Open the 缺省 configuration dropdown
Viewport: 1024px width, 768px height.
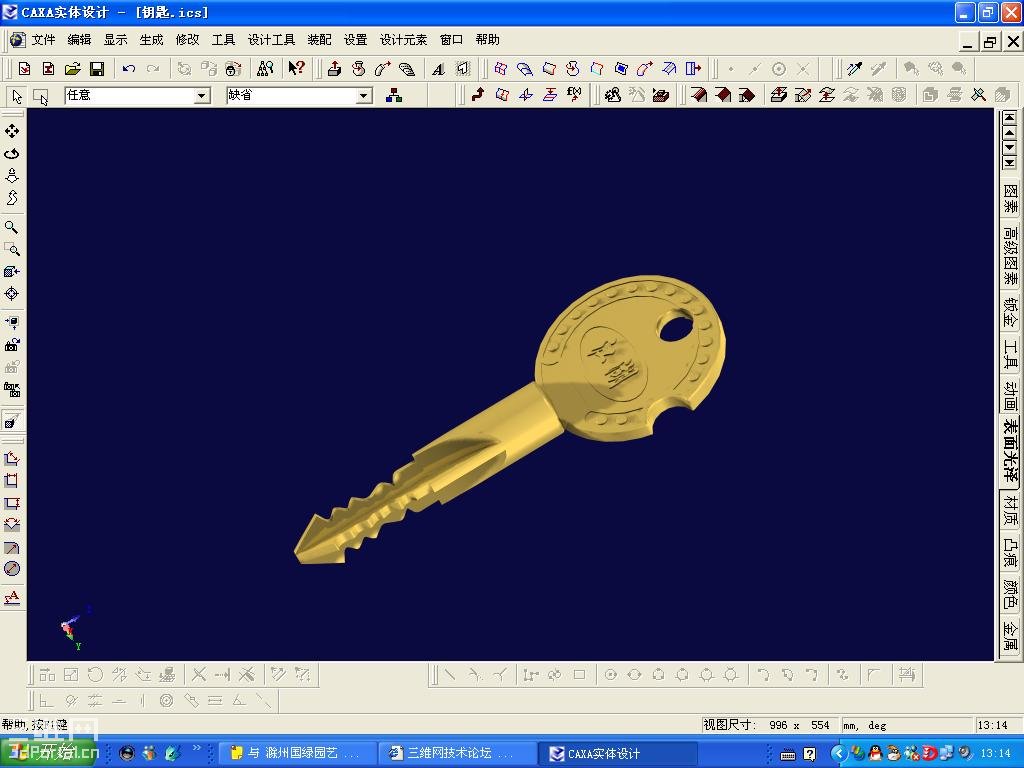point(364,96)
